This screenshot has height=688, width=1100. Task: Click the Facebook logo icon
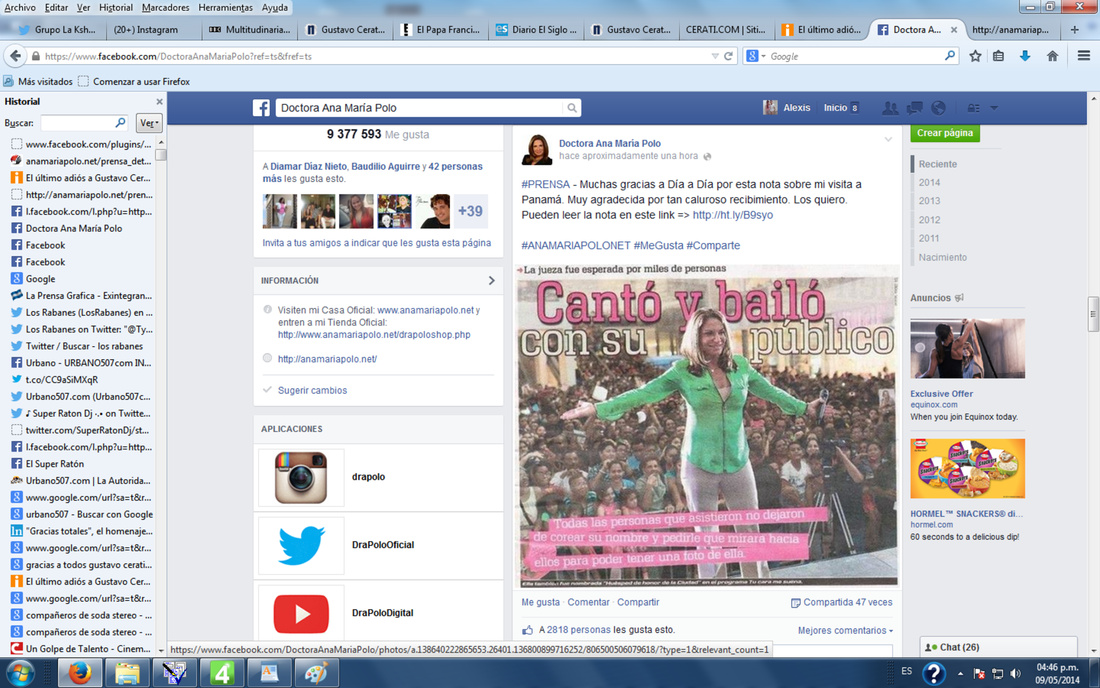point(261,107)
